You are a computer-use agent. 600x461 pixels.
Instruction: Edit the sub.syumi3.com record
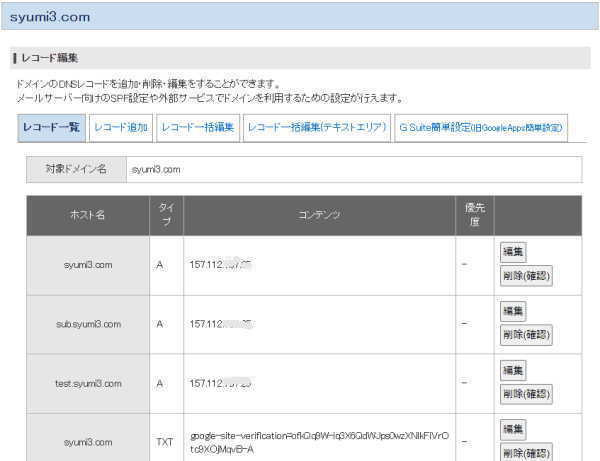(513, 311)
